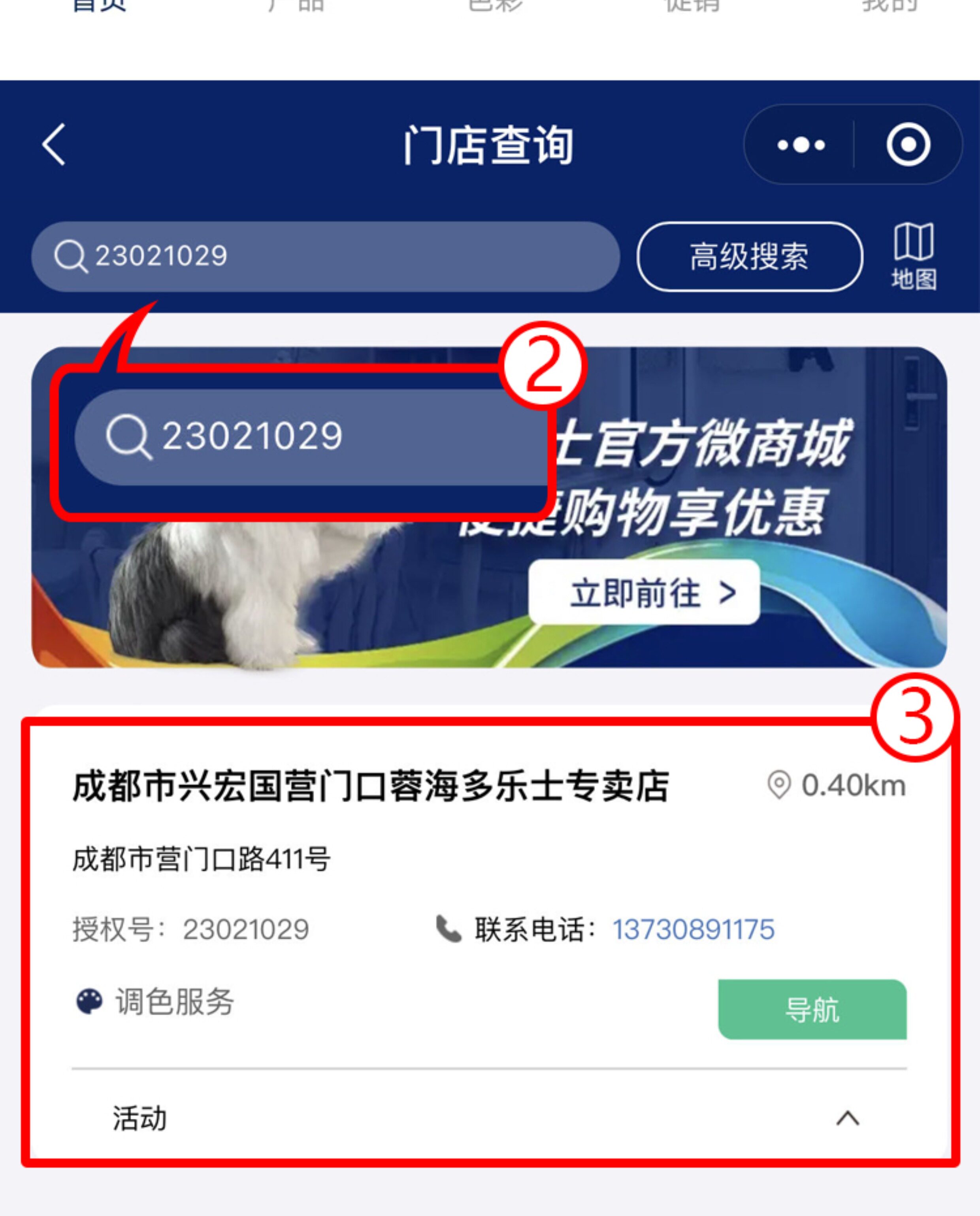Close the mini program via circle icon

(x=908, y=145)
